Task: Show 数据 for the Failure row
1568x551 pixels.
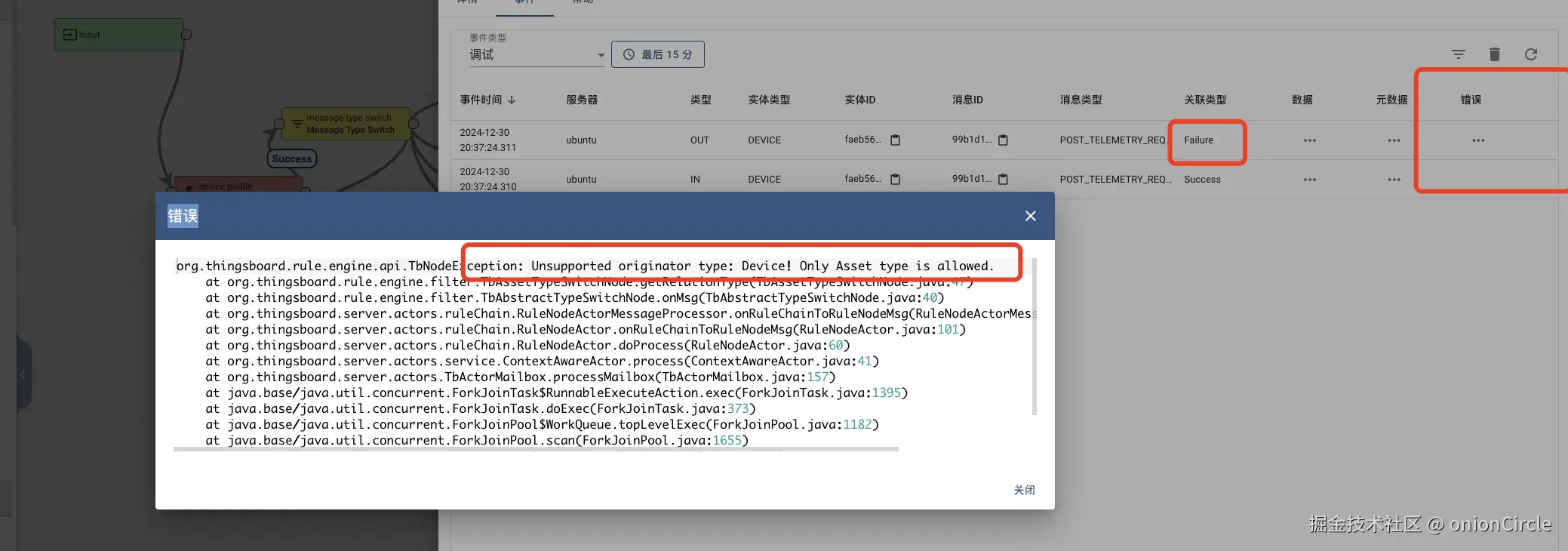Action: point(1309,140)
